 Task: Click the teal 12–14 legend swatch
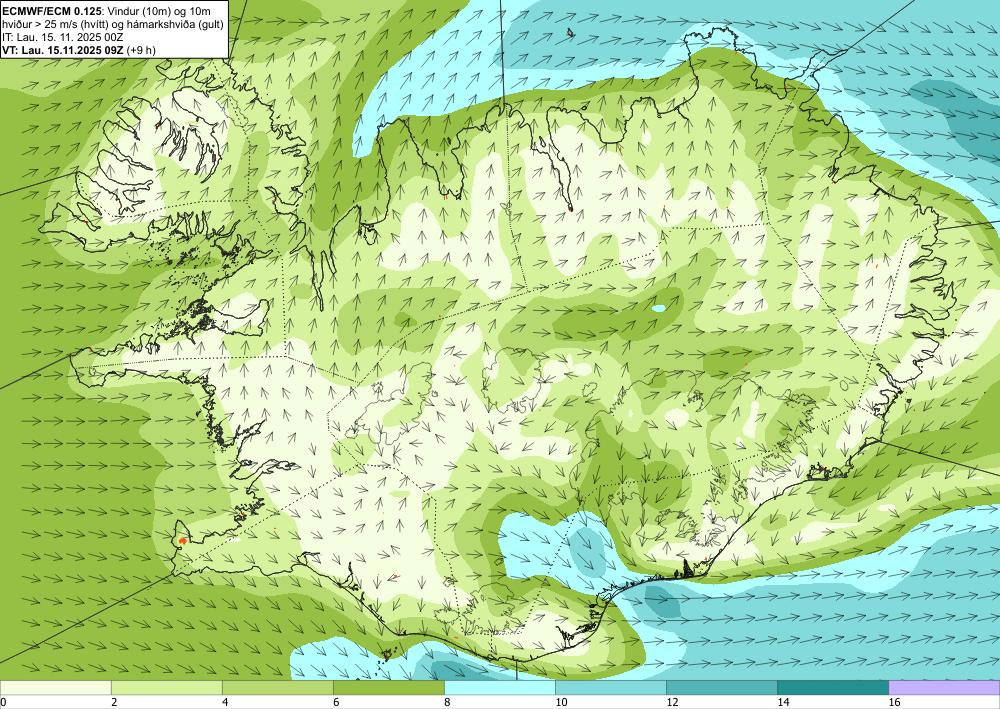721,687
